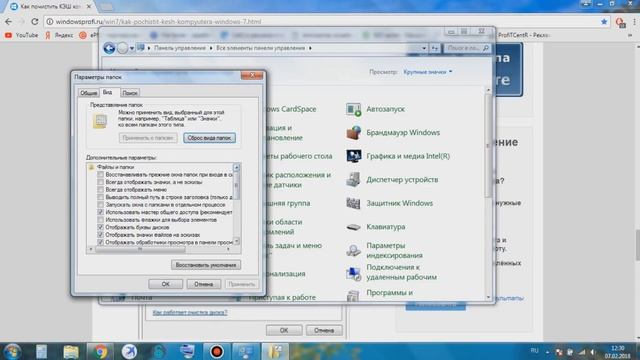The width and height of the screenshot is (640, 360).
Task: Open Диспетчер устройств in Control Panel
Action: point(392,180)
